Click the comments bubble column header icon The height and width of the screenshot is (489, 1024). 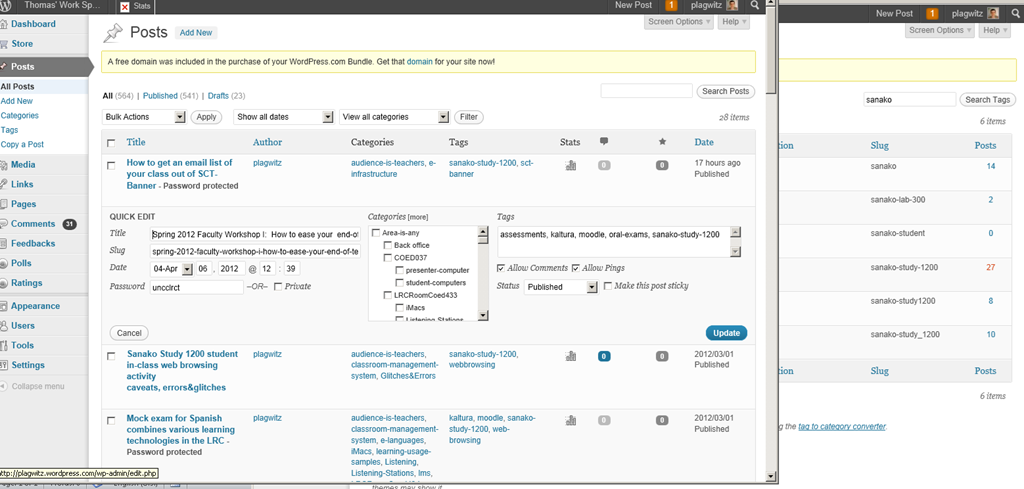[604, 142]
